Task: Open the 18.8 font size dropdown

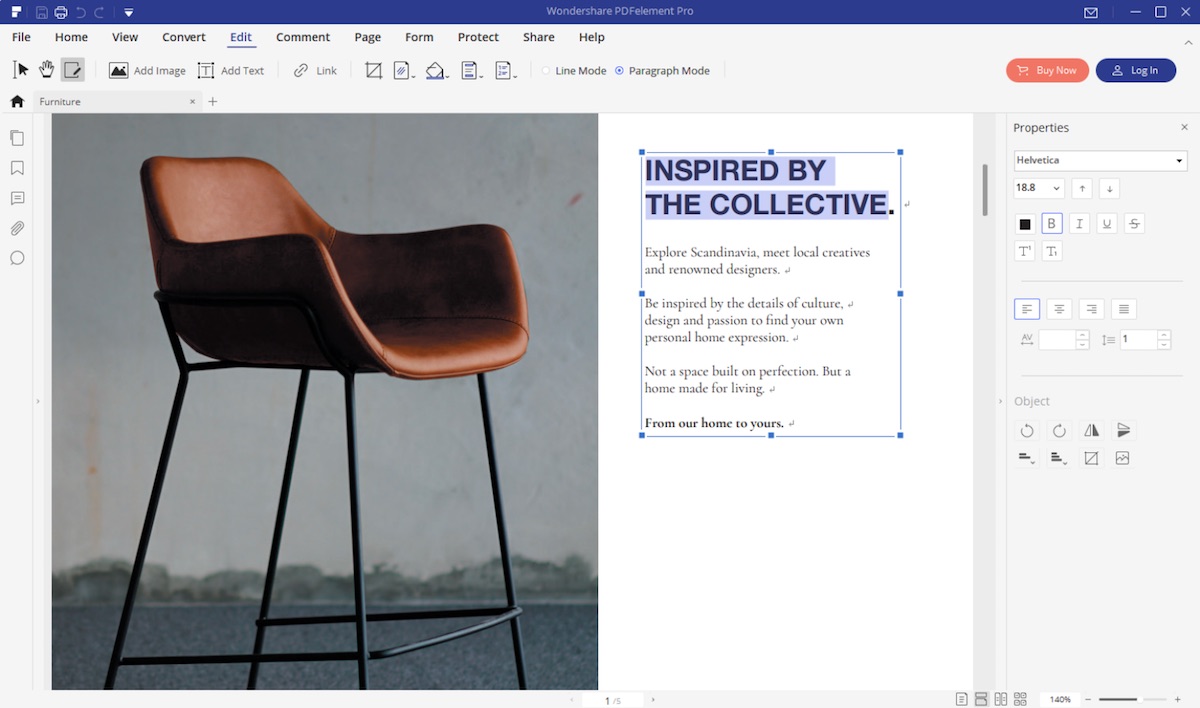Action: [1039, 188]
